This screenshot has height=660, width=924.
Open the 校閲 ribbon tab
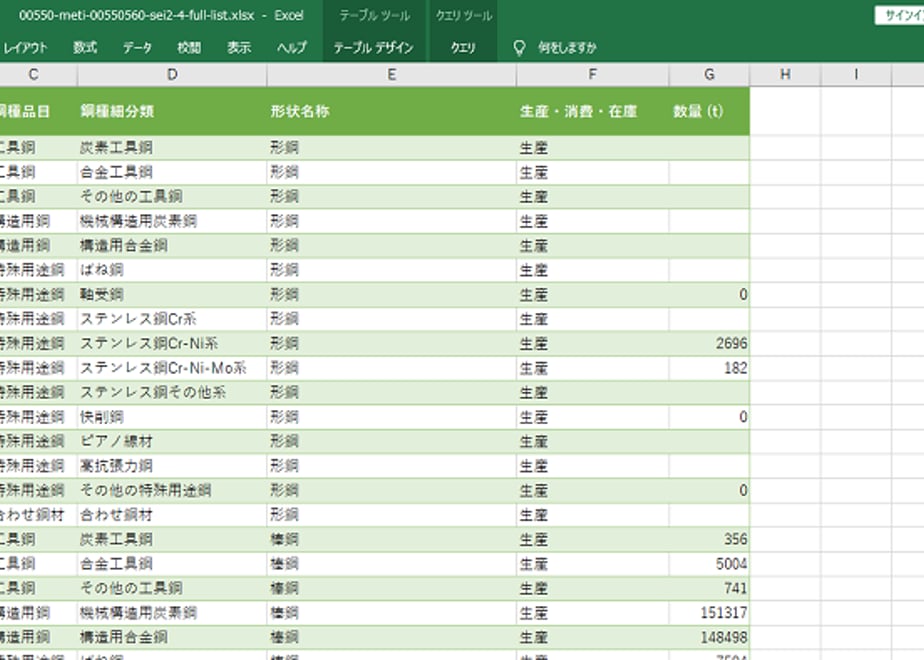click(189, 48)
